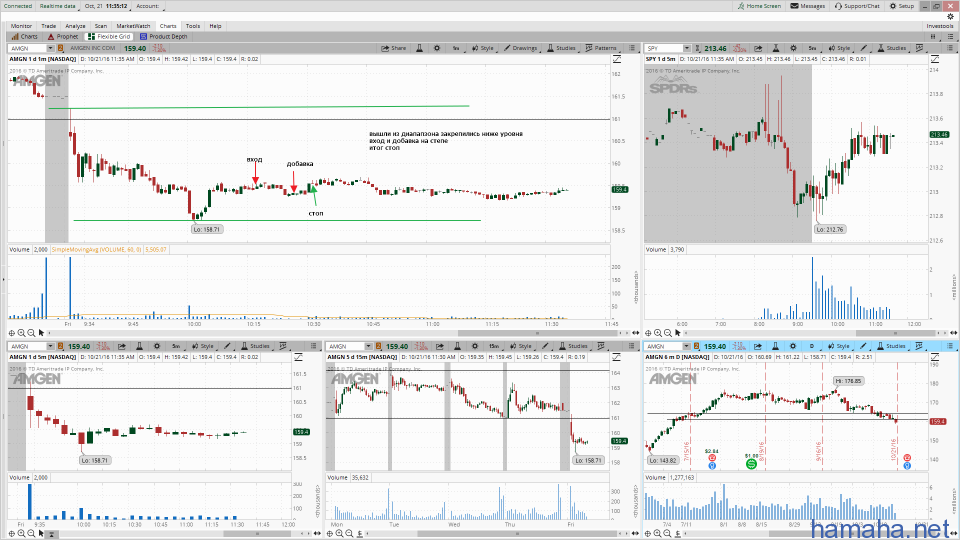Click the Connected status indicator

click(18, 6)
